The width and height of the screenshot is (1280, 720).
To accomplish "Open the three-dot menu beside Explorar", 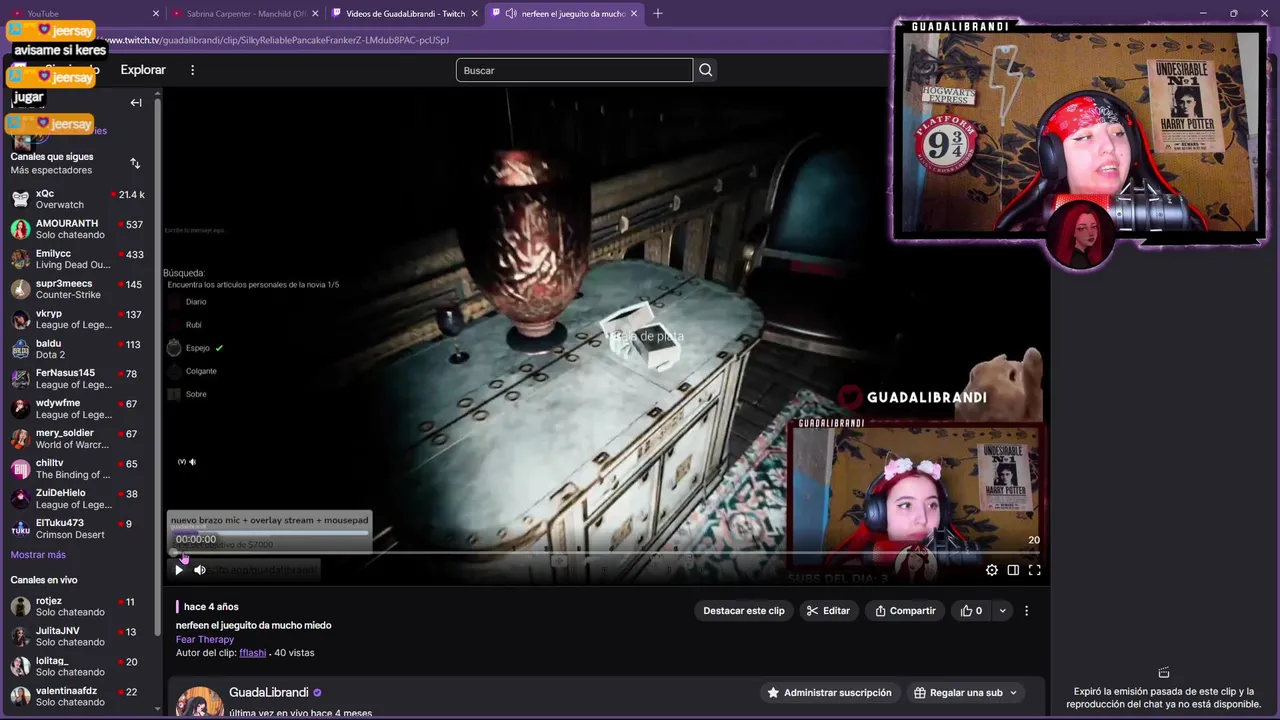I will [193, 70].
